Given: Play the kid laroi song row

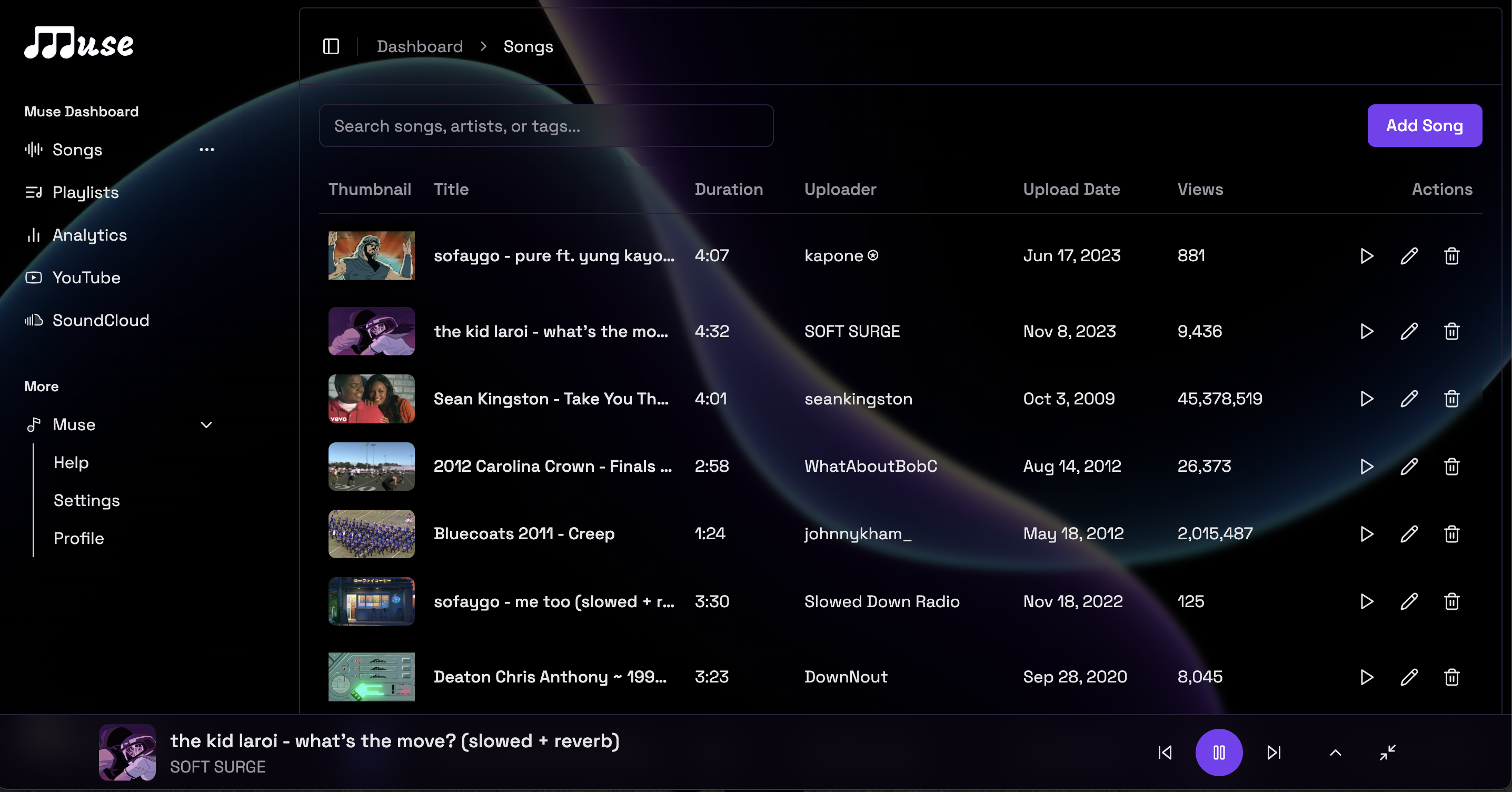Looking at the screenshot, I should (x=1367, y=331).
